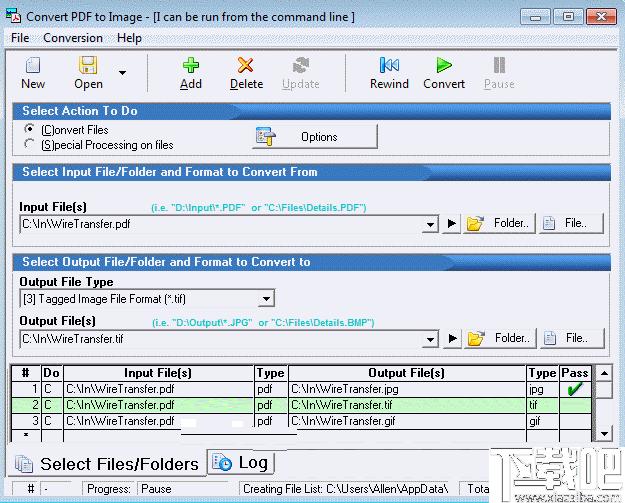The image size is (625, 503).
Task: Select row 3 output C:\In\WireTransfer.gif
Action: point(407,421)
